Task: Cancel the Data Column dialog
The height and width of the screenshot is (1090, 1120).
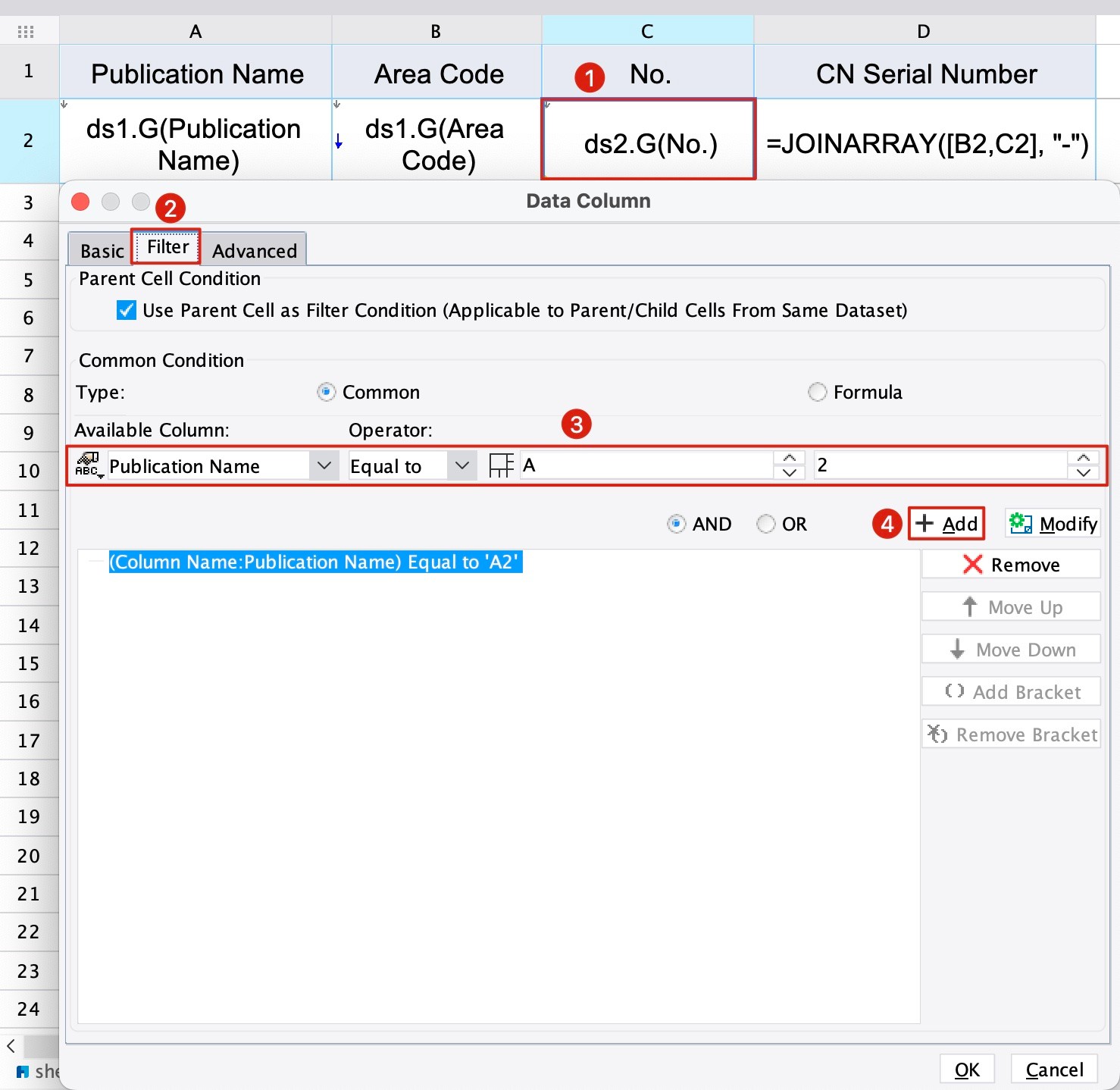Action: pyautogui.click(x=1054, y=1070)
